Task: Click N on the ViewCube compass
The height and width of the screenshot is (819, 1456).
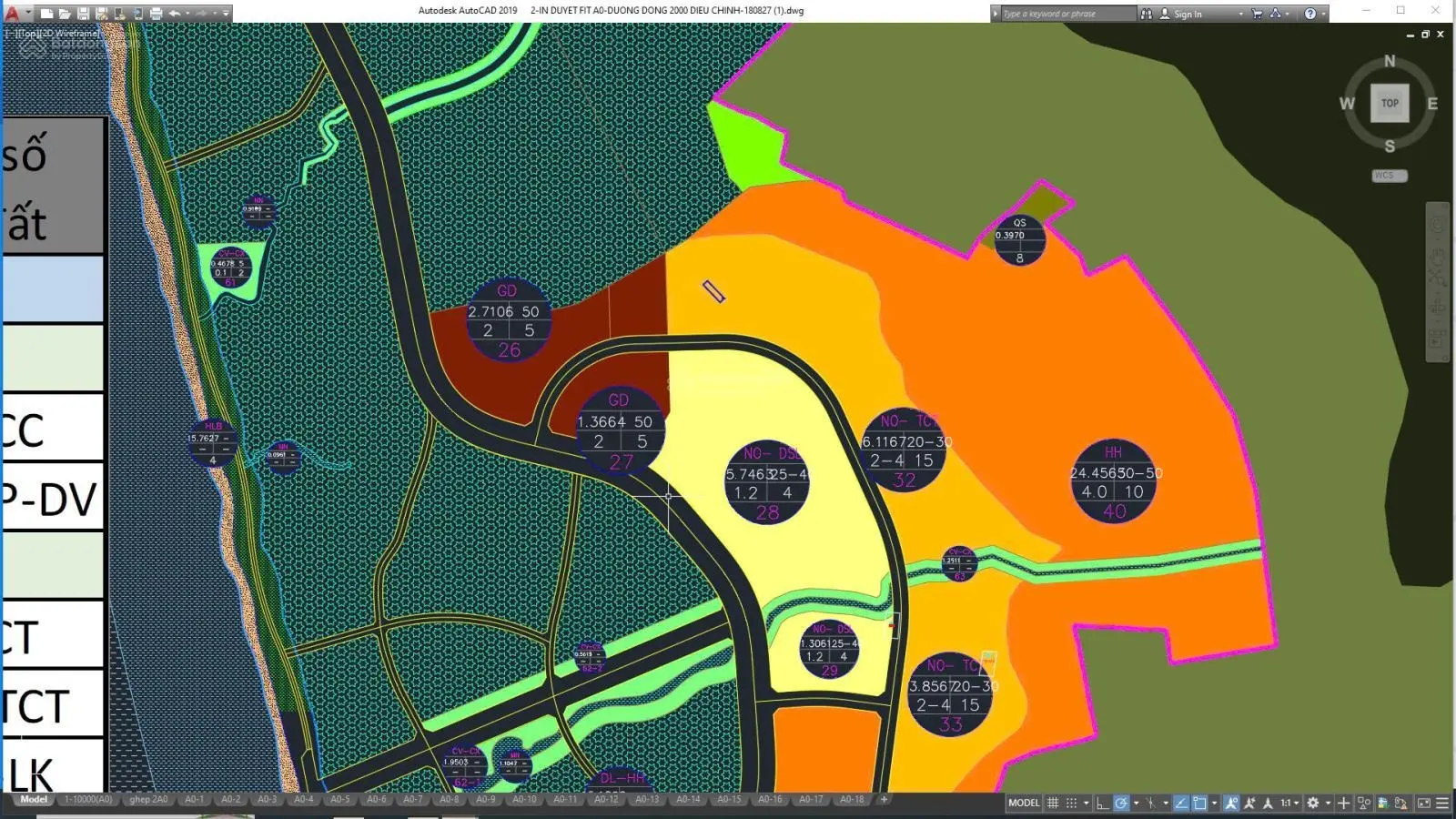Action: click(x=1390, y=61)
